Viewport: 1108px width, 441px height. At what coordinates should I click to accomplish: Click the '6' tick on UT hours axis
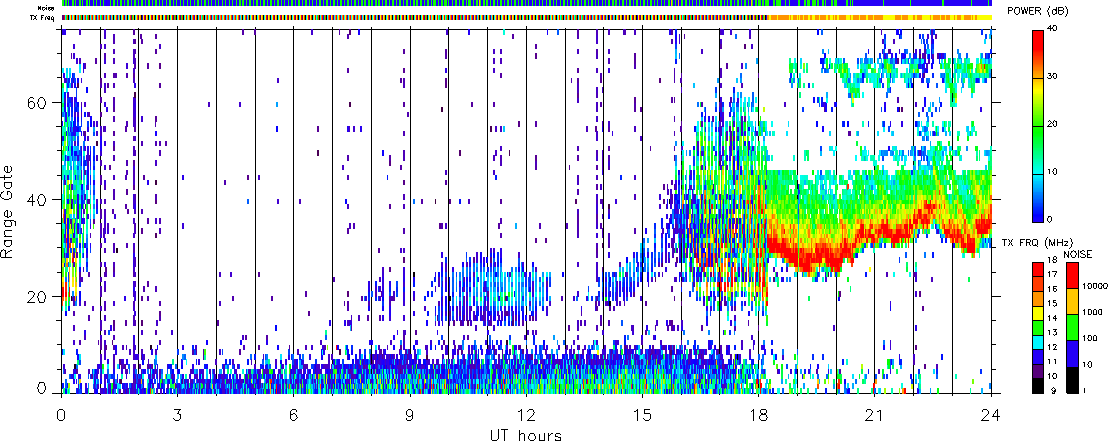coord(293,414)
